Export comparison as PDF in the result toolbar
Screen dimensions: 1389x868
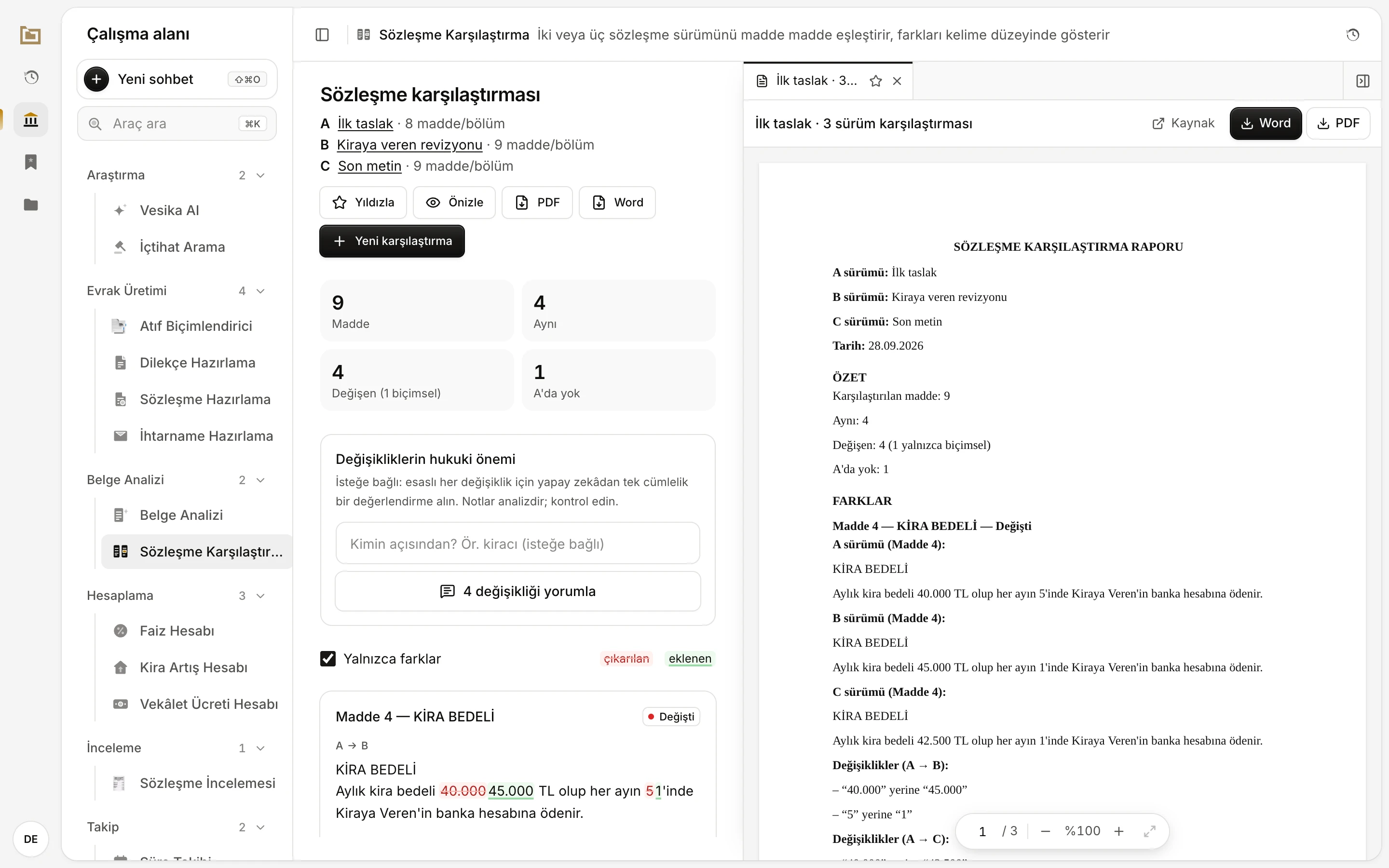(x=537, y=203)
